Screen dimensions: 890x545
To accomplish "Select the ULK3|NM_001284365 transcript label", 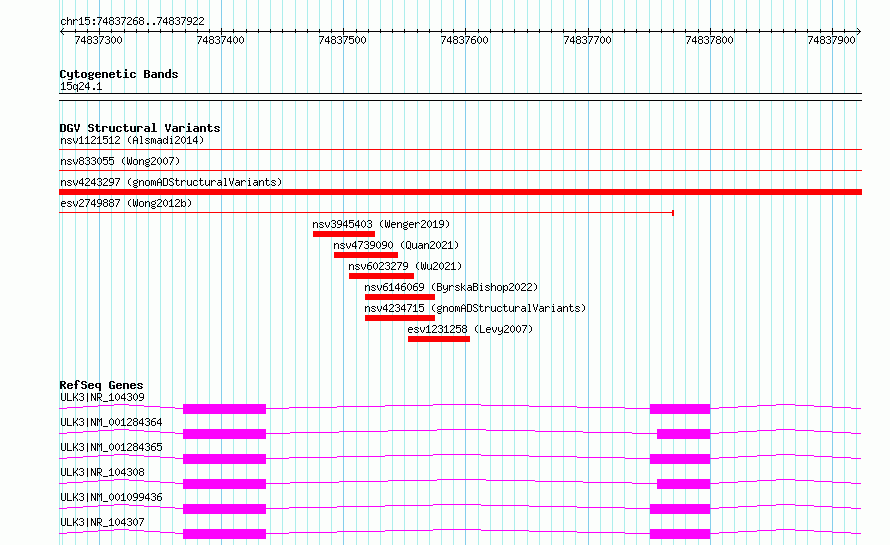I will [111, 447].
